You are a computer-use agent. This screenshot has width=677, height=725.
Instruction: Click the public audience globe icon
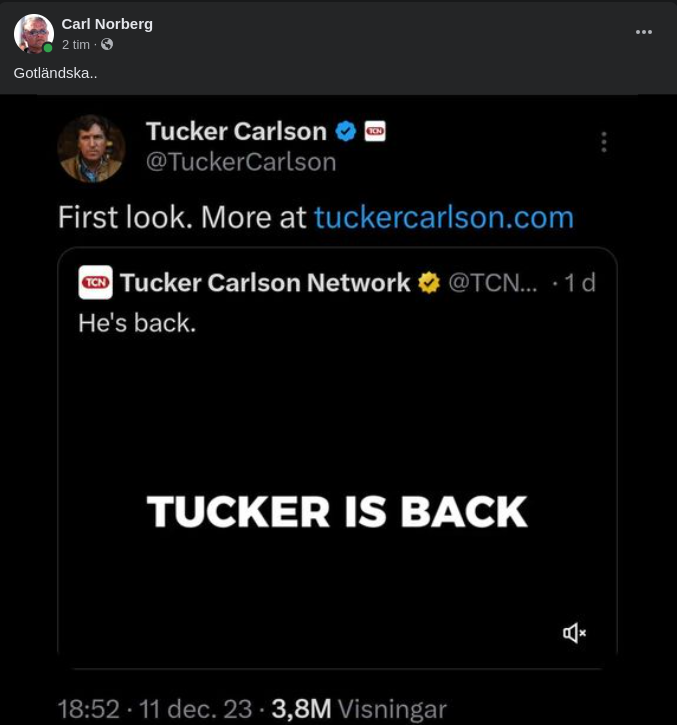(107, 45)
